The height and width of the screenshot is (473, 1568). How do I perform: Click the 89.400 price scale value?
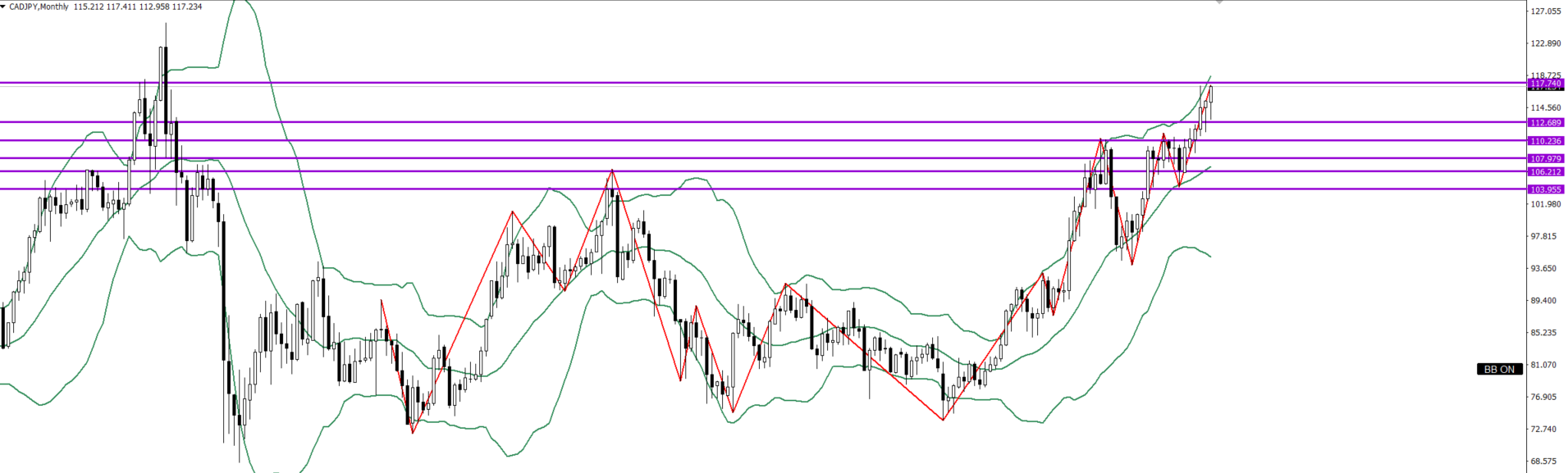[x=1545, y=301]
